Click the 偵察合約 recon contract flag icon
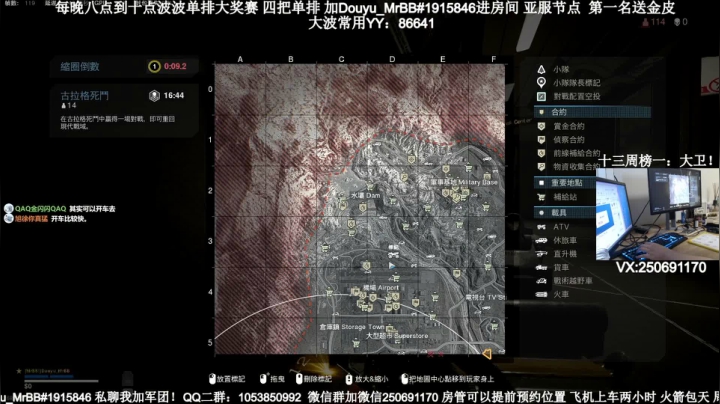 pos(541,140)
